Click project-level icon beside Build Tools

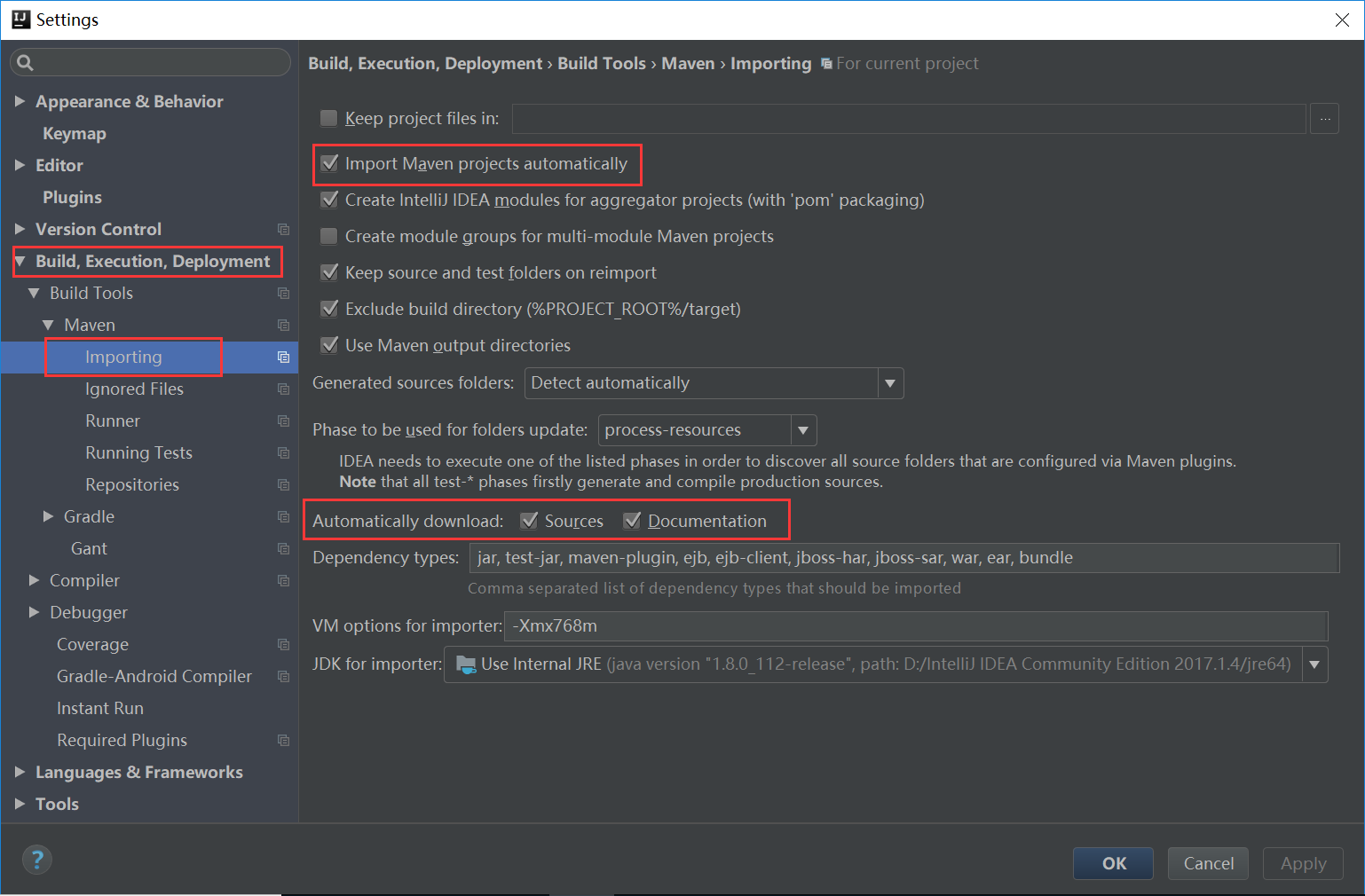[283, 293]
